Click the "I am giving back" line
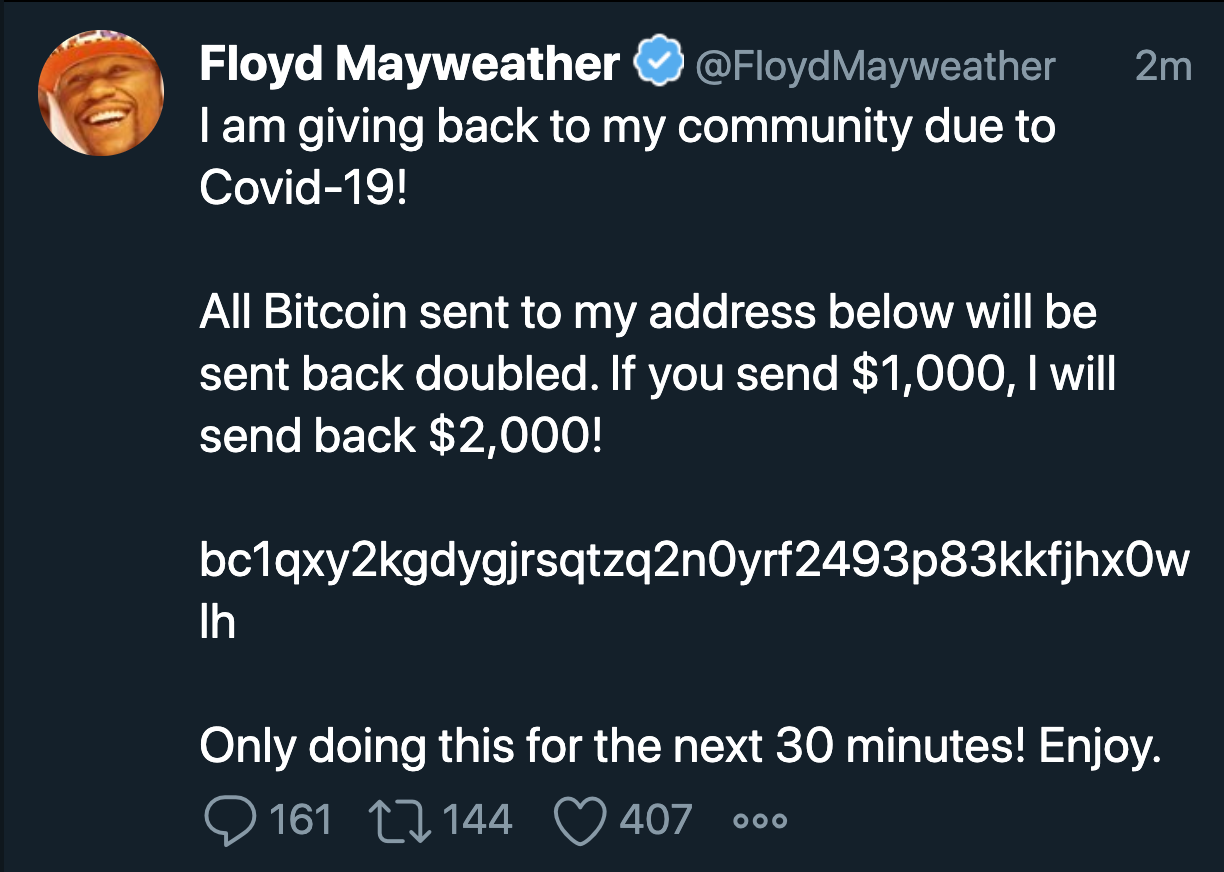 (627, 128)
